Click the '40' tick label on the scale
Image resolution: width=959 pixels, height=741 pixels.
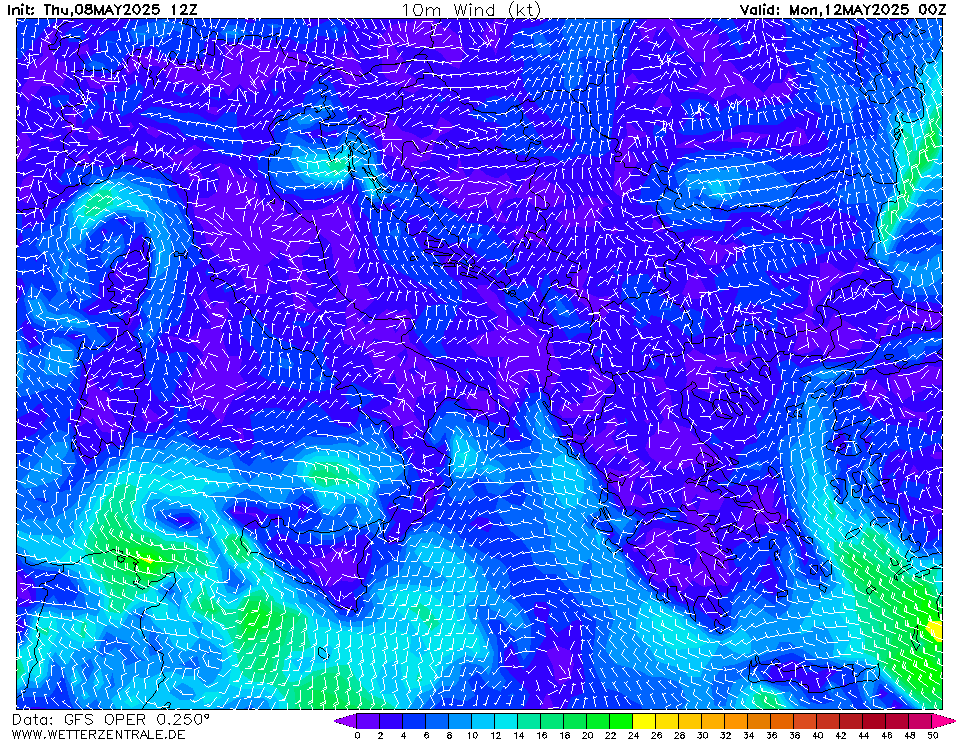tap(817, 735)
